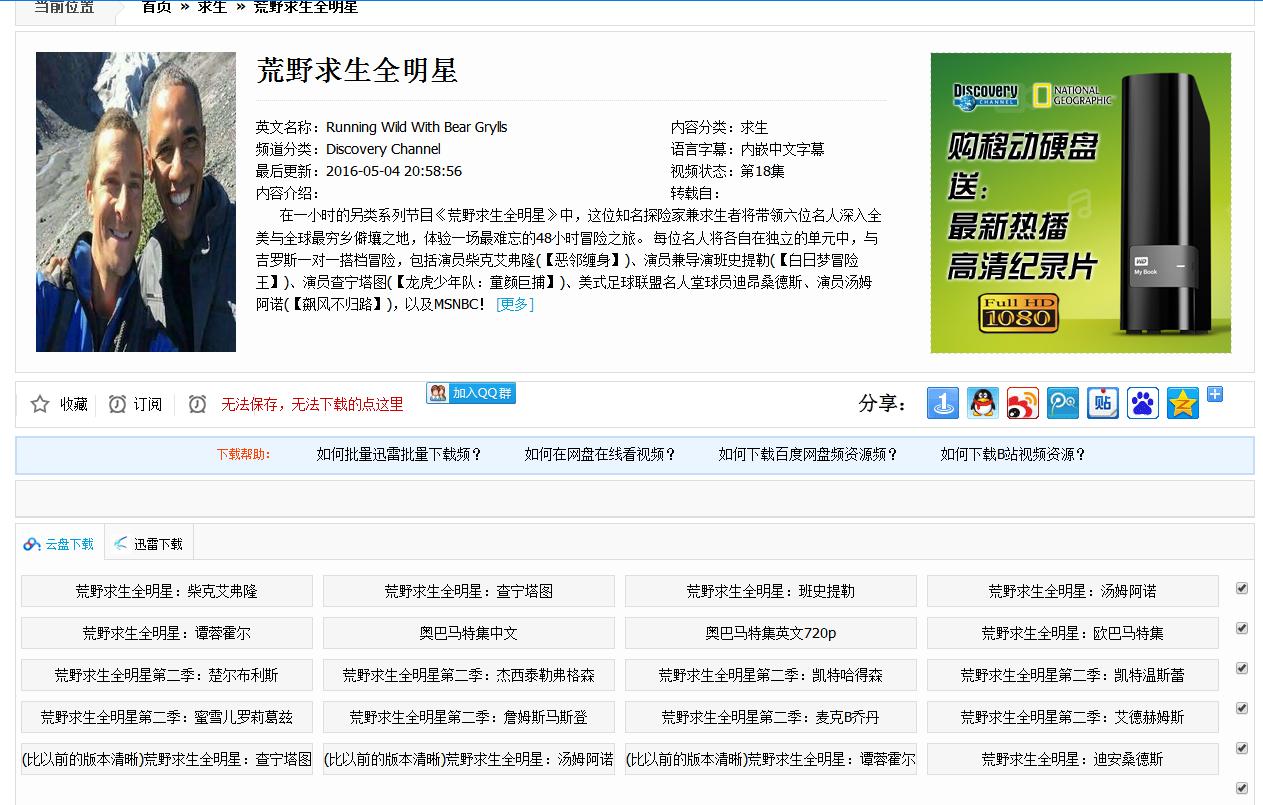Check the first episode-row selection checkbox
The height and width of the screenshot is (805, 1263).
(1242, 588)
